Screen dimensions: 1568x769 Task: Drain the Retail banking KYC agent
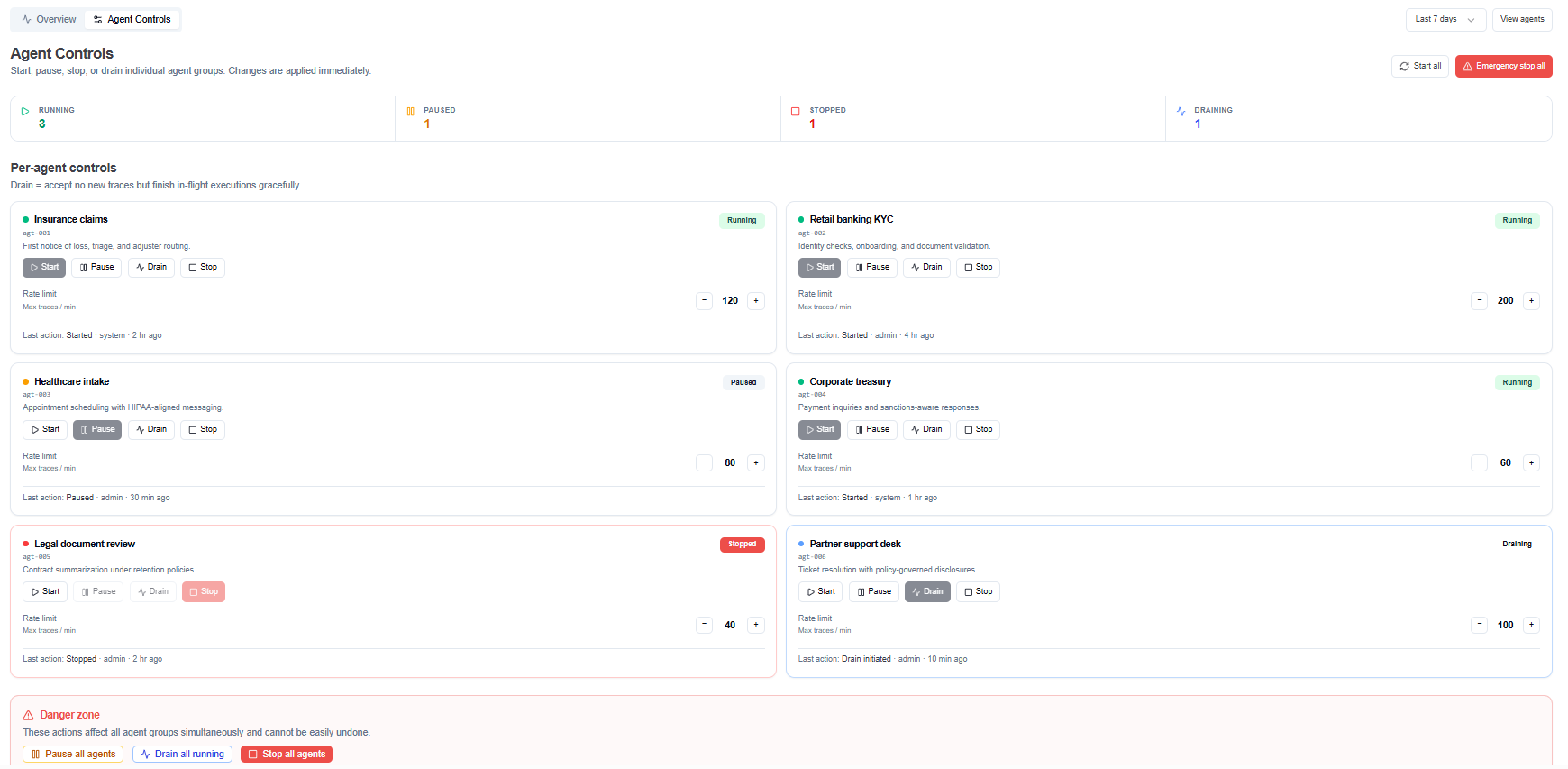pyautogui.click(x=926, y=268)
